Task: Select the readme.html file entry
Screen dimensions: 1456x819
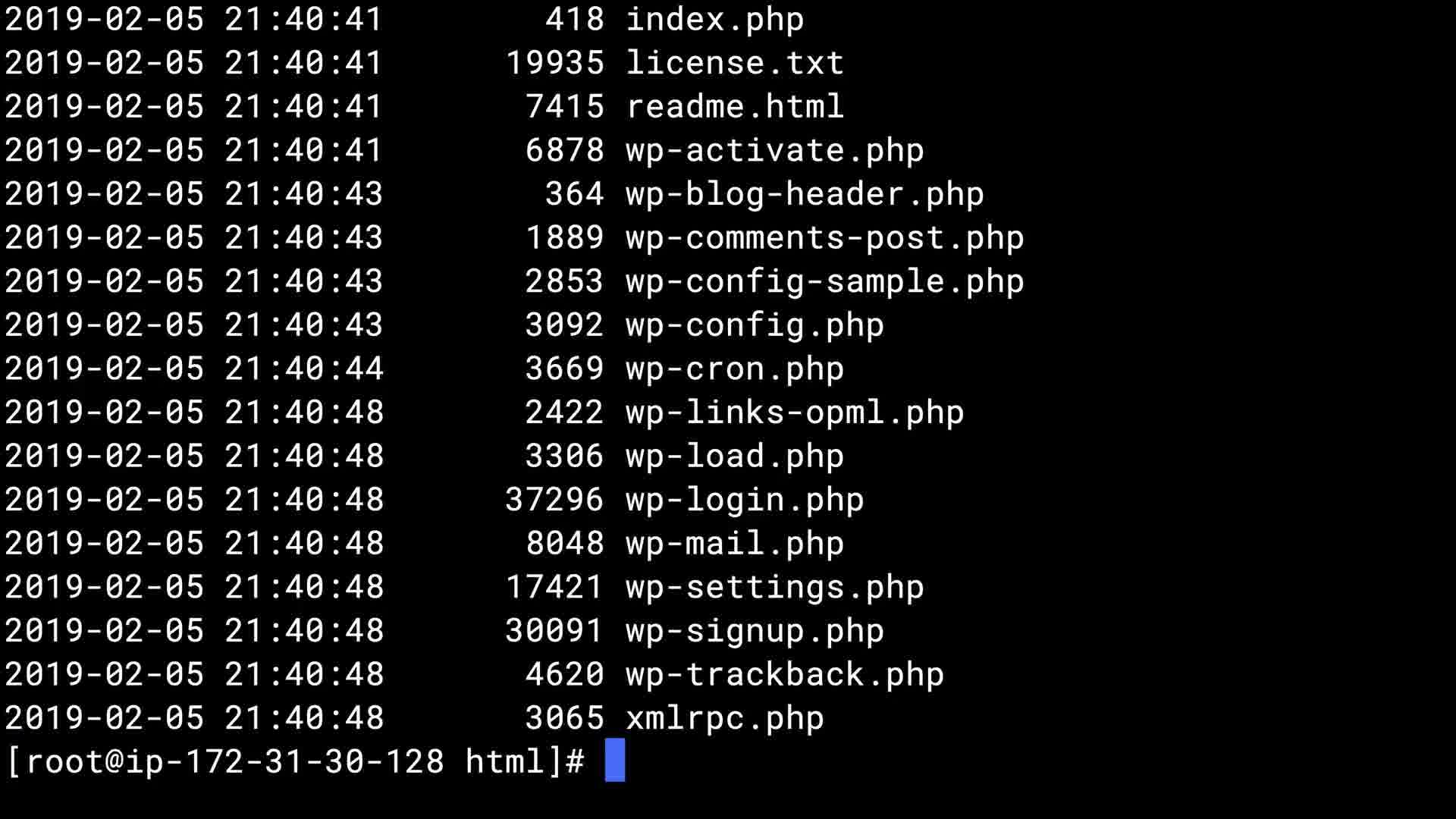Action: point(734,107)
